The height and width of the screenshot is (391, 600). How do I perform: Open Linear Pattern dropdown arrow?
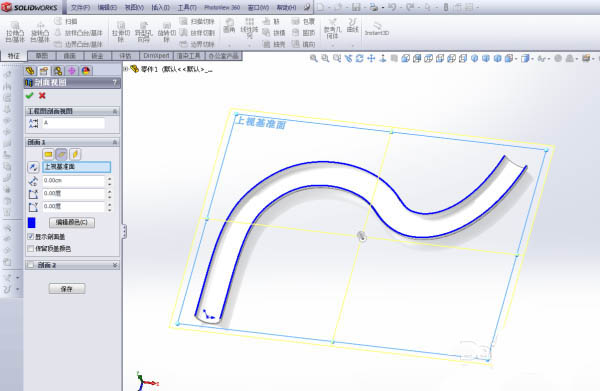click(249, 45)
